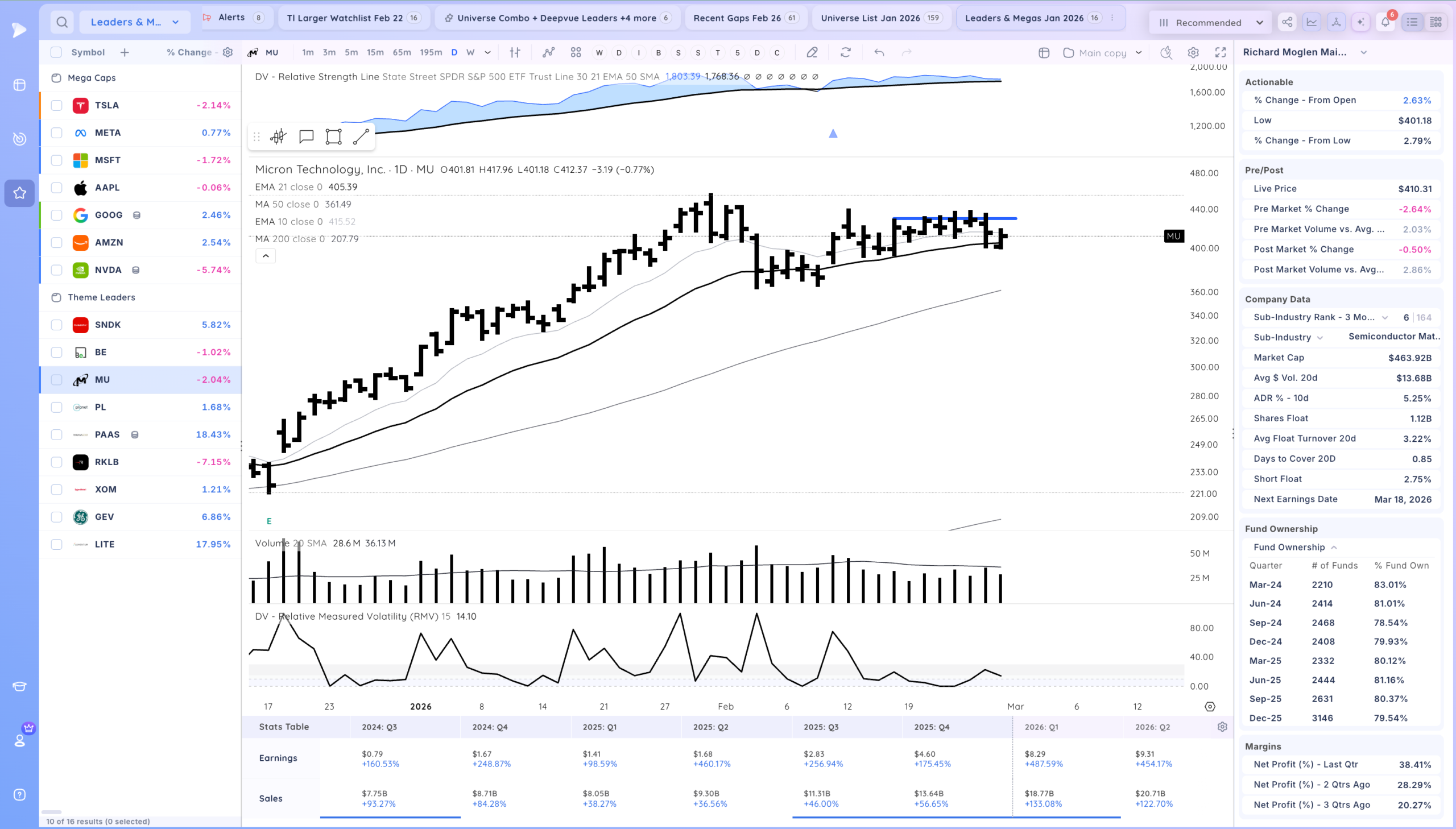
Task: Select the rectangle drawing tool
Action: point(334,136)
